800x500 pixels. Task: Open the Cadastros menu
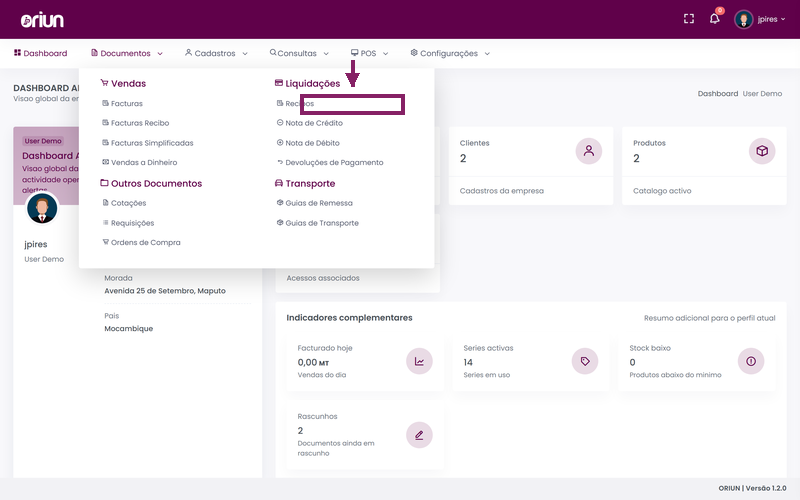(x=210, y=53)
